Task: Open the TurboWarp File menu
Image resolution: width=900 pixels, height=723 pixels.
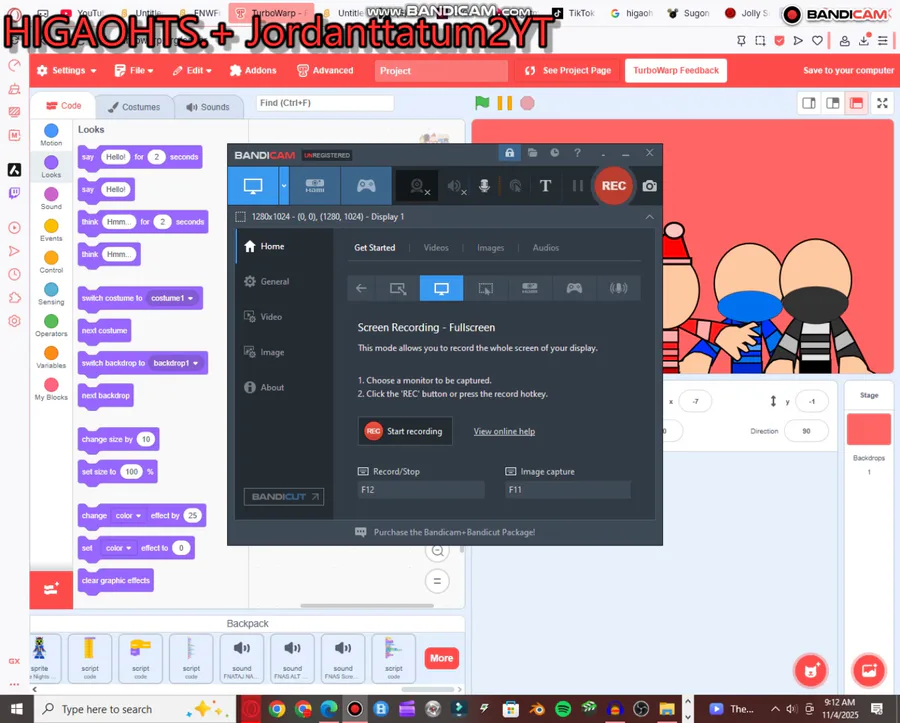Action: coord(134,71)
